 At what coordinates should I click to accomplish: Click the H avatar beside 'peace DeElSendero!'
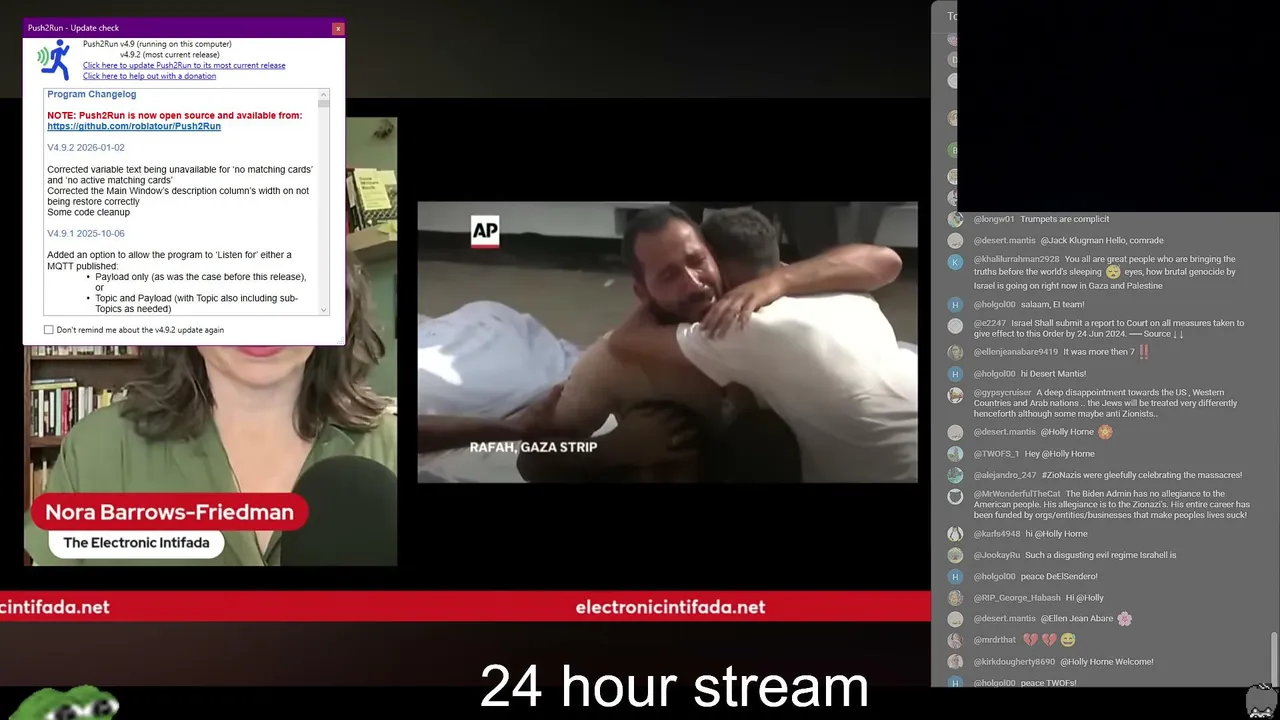[x=955, y=577]
